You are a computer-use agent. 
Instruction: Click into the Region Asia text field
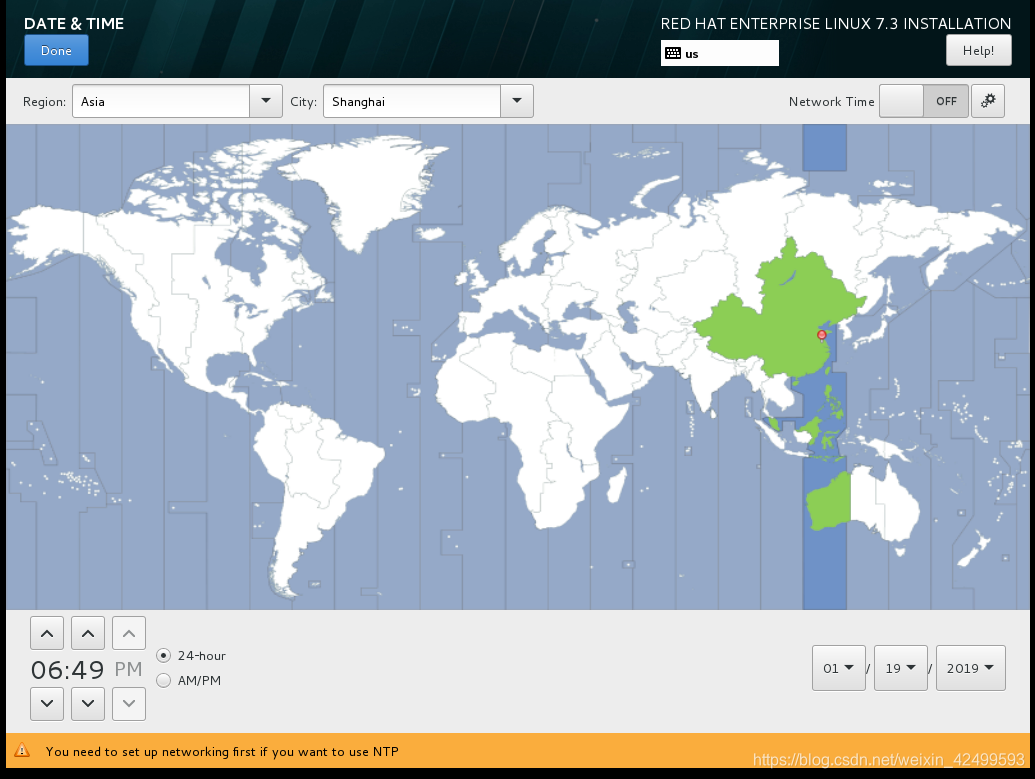(161, 101)
